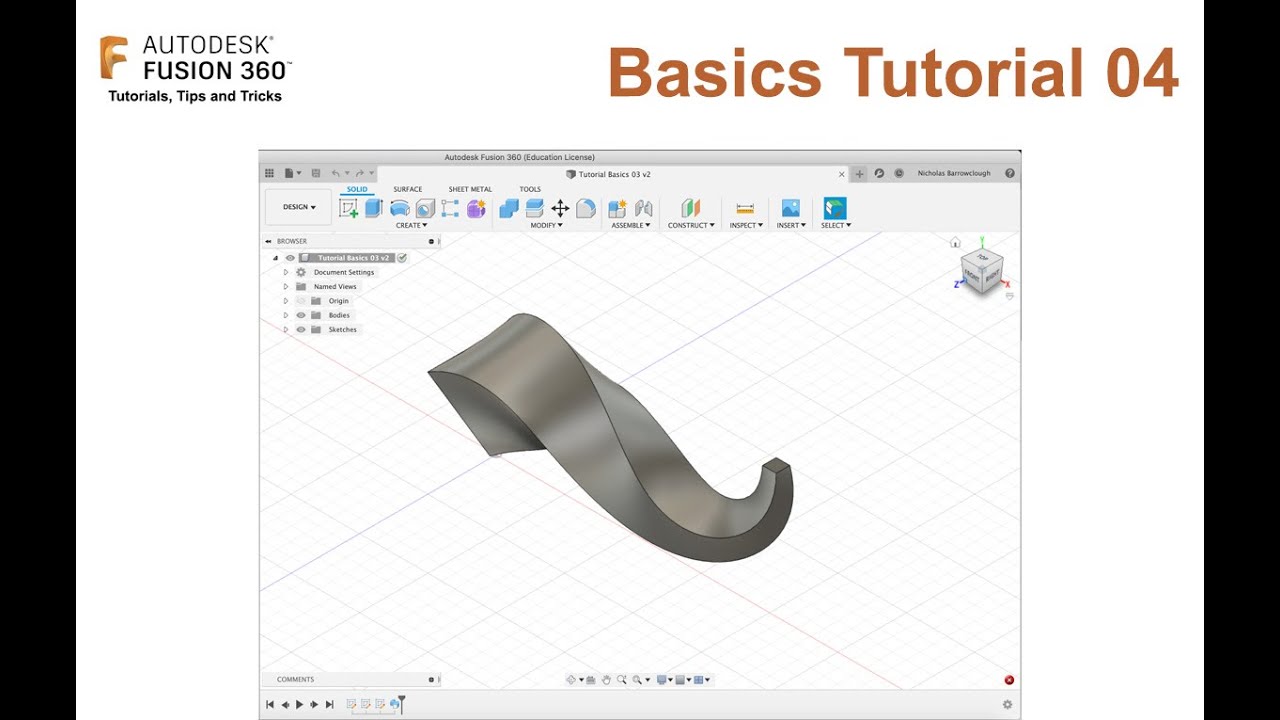Select the Create Form tool

pyautogui.click(x=476, y=208)
